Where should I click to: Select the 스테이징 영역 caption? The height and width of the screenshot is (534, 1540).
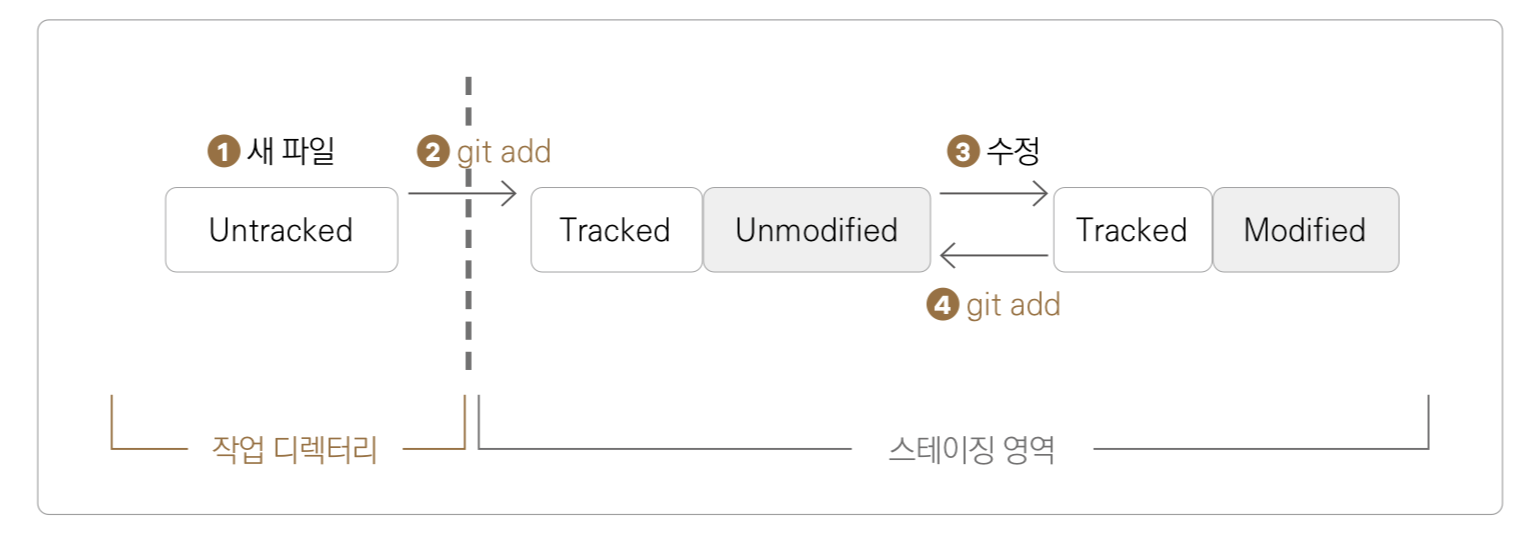click(971, 449)
